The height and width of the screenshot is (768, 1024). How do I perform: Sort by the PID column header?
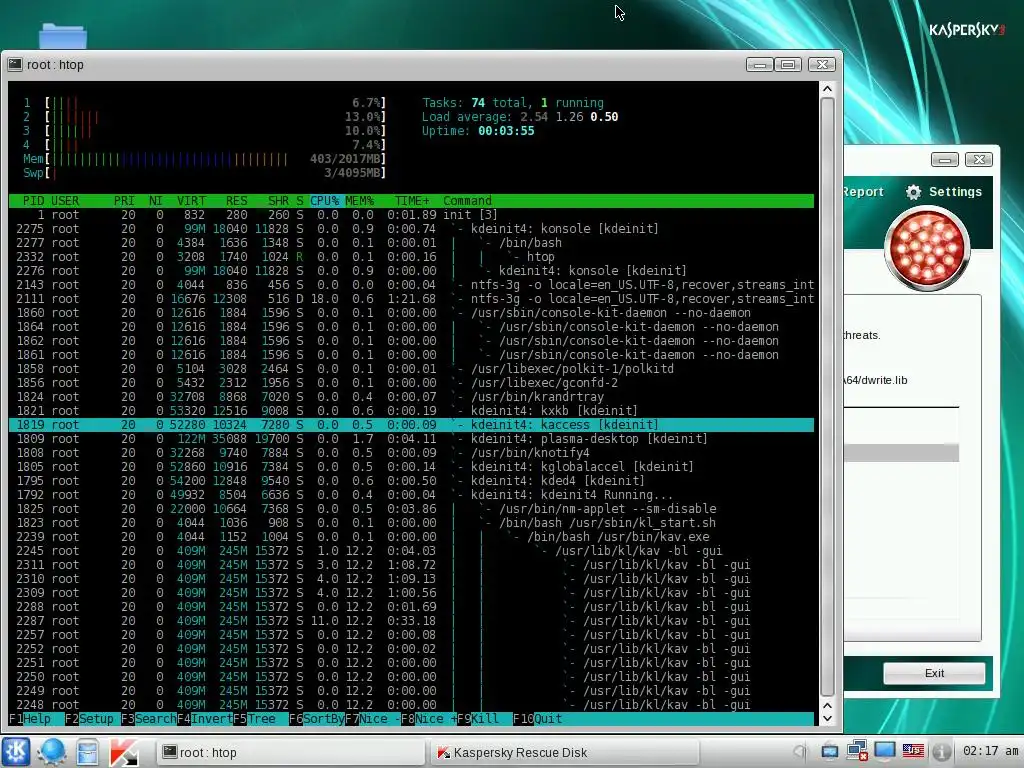tap(33, 200)
